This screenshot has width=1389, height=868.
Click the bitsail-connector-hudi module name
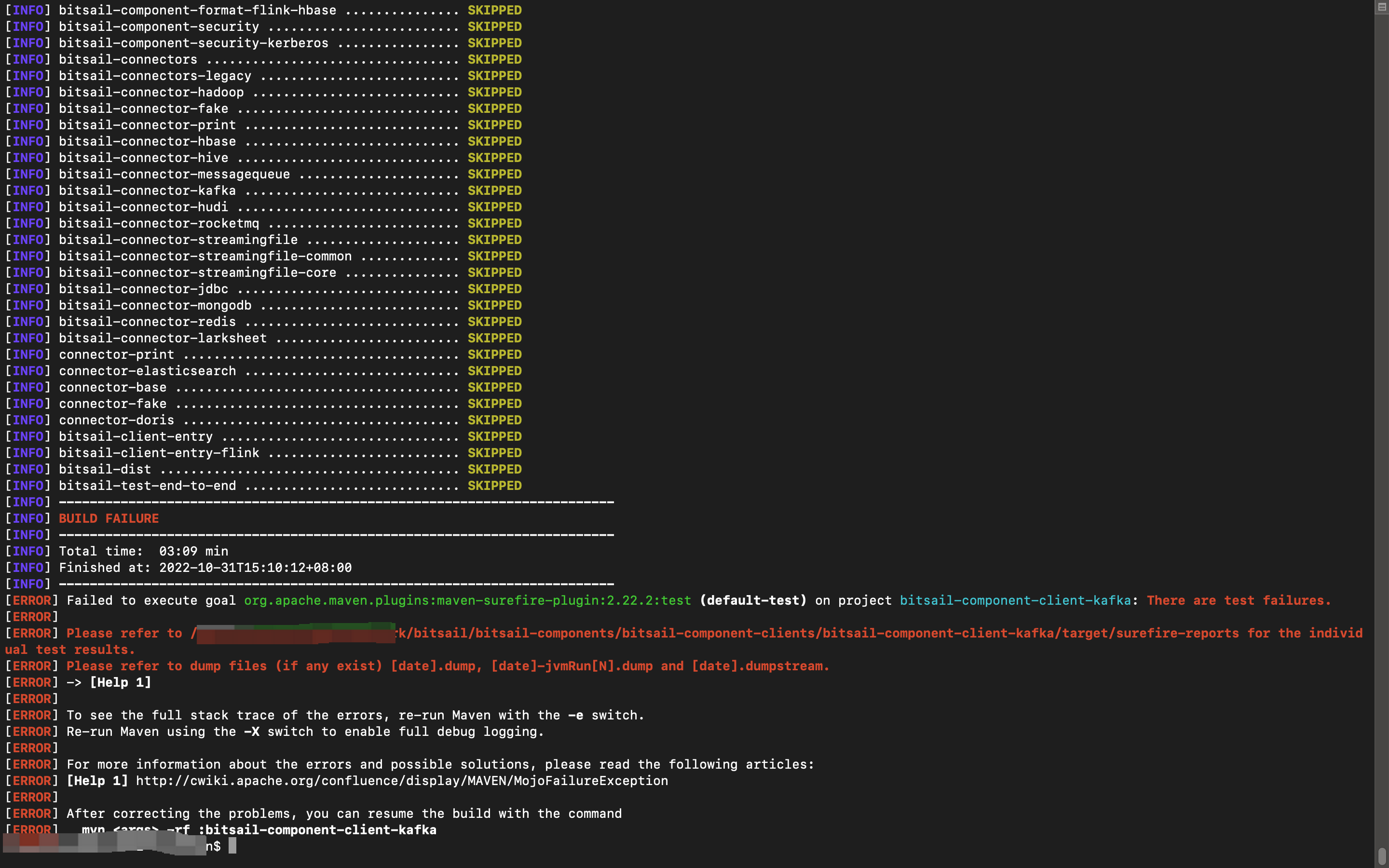[x=144, y=207]
